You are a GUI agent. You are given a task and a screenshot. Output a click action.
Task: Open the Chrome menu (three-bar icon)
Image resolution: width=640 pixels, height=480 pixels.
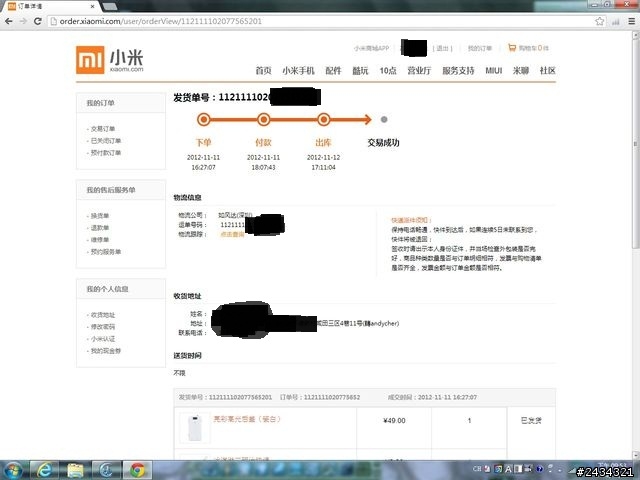coord(631,21)
